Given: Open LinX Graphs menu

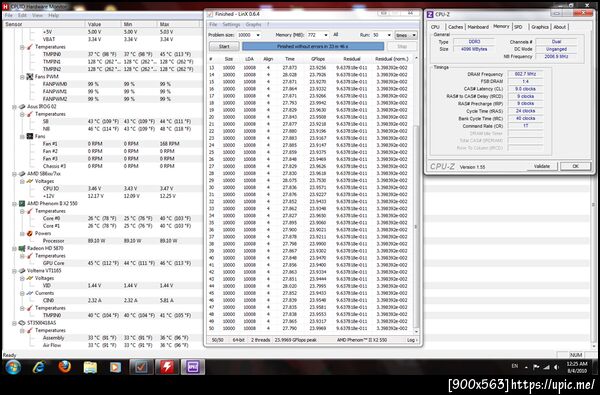Looking at the screenshot, I should click(x=253, y=24).
